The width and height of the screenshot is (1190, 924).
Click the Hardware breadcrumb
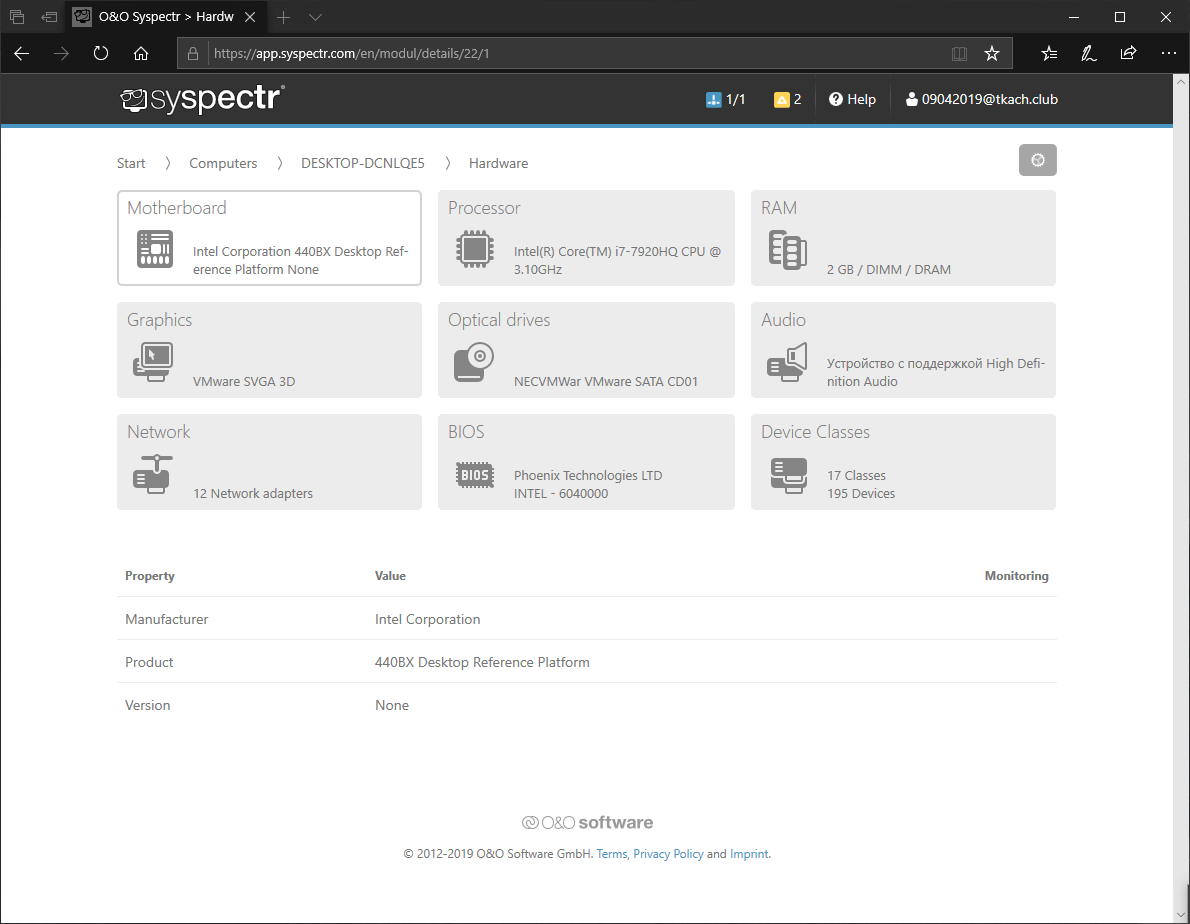click(x=499, y=163)
